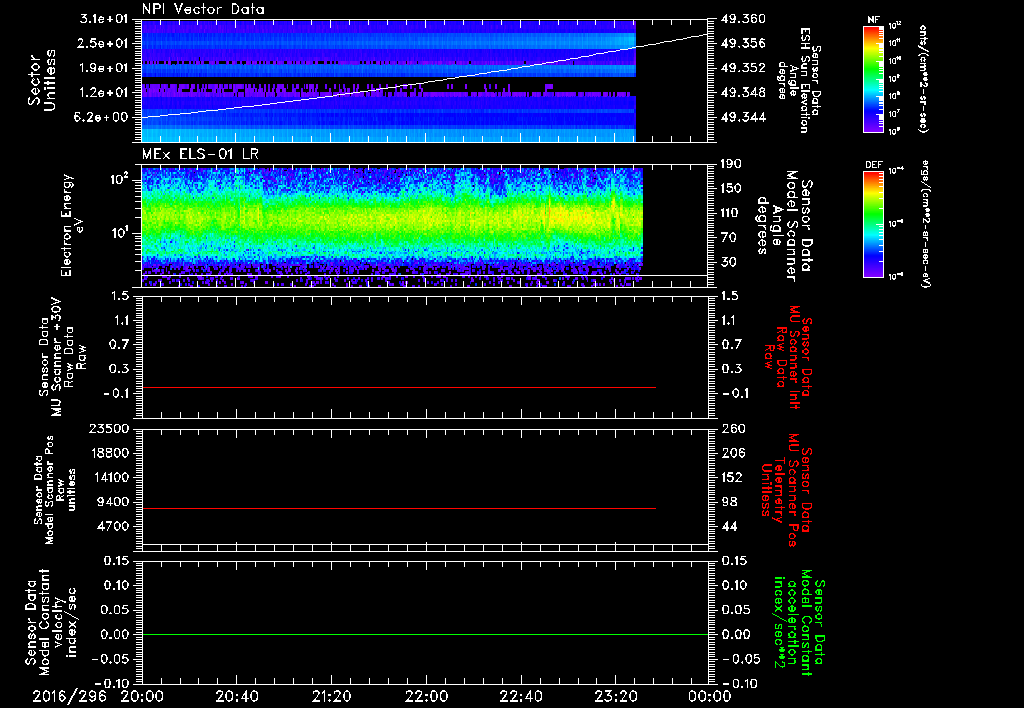Click the 2016/296 date label
The width and height of the screenshot is (1024, 708).
click(x=70, y=696)
